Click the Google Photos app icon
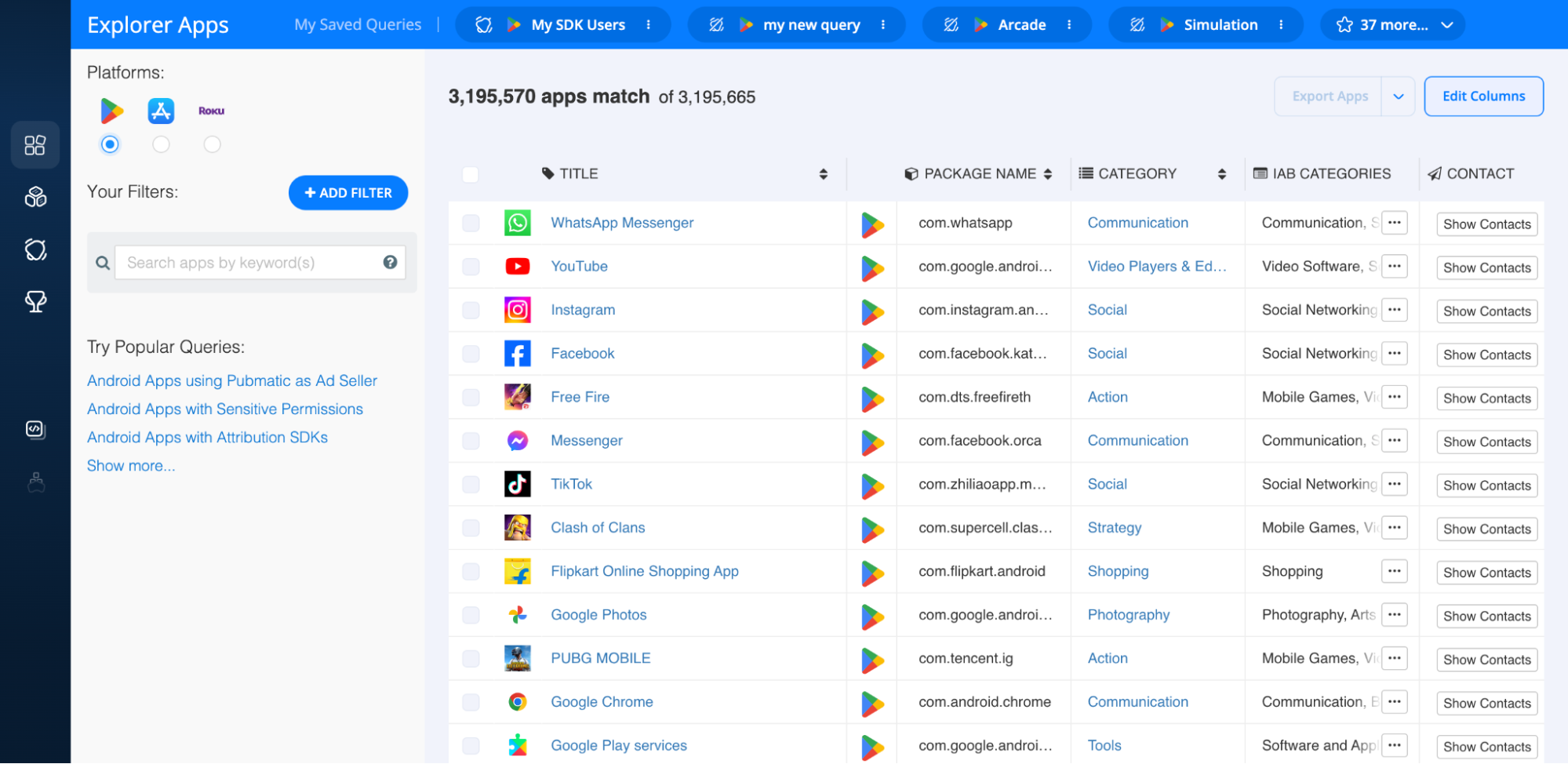The width and height of the screenshot is (1568, 764). pyautogui.click(x=518, y=615)
